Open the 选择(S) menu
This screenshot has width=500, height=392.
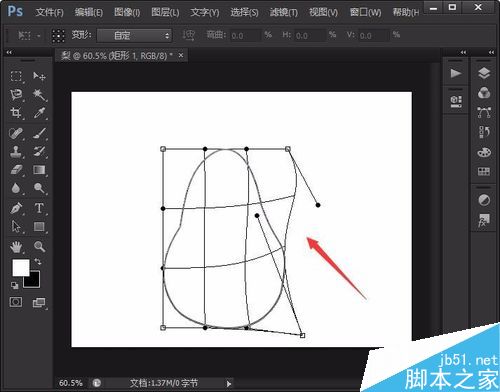point(244,13)
